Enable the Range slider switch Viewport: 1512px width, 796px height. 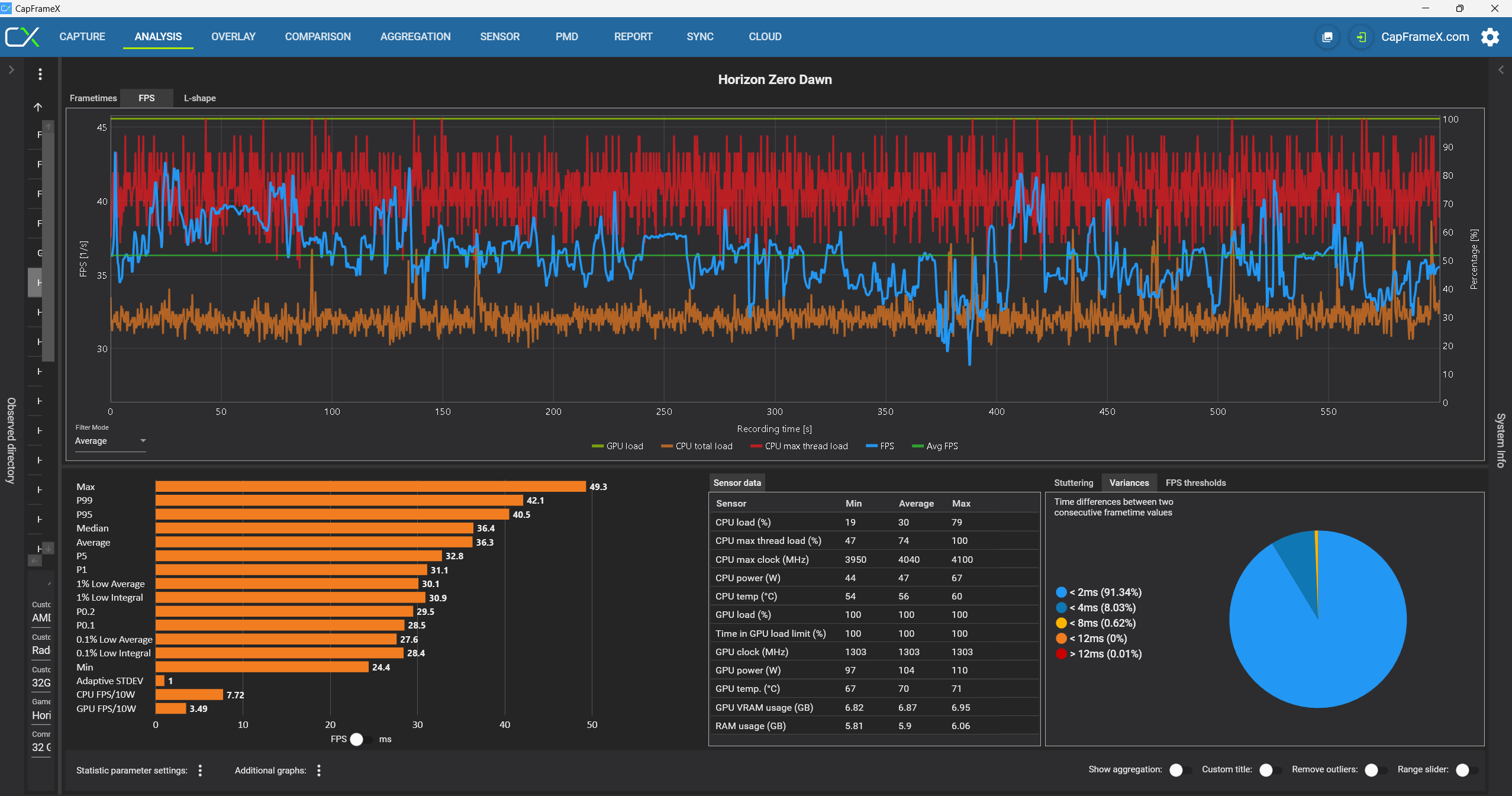click(x=1466, y=769)
